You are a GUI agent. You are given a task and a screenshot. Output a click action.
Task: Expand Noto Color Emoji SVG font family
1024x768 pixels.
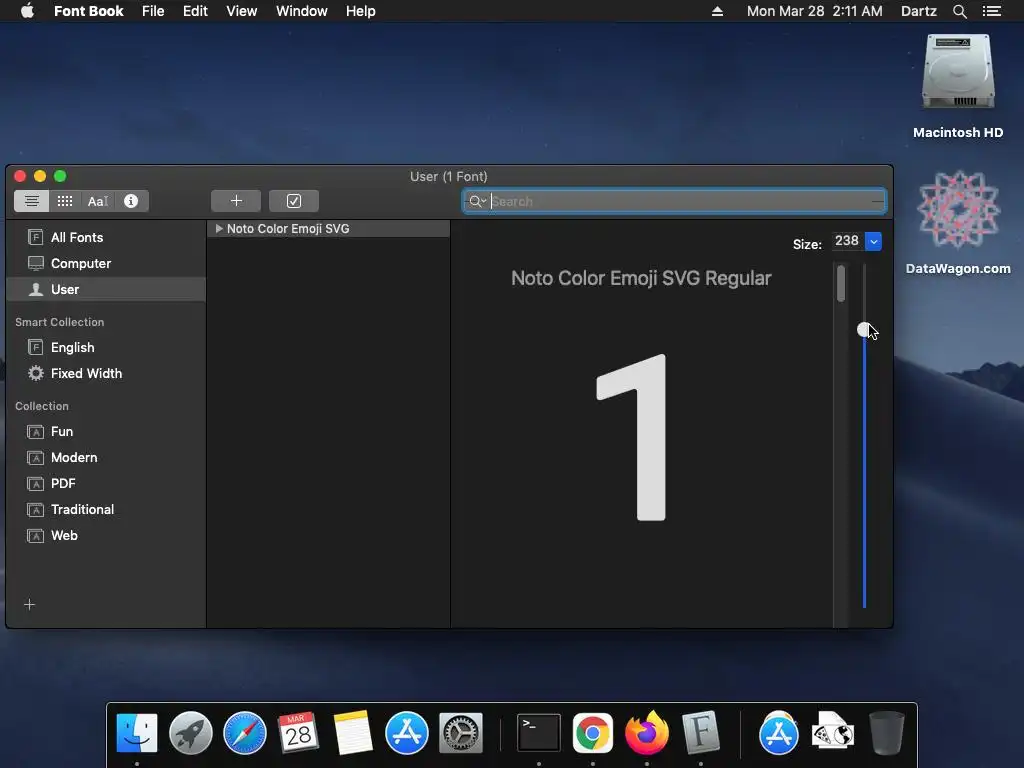pyautogui.click(x=219, y=229)
